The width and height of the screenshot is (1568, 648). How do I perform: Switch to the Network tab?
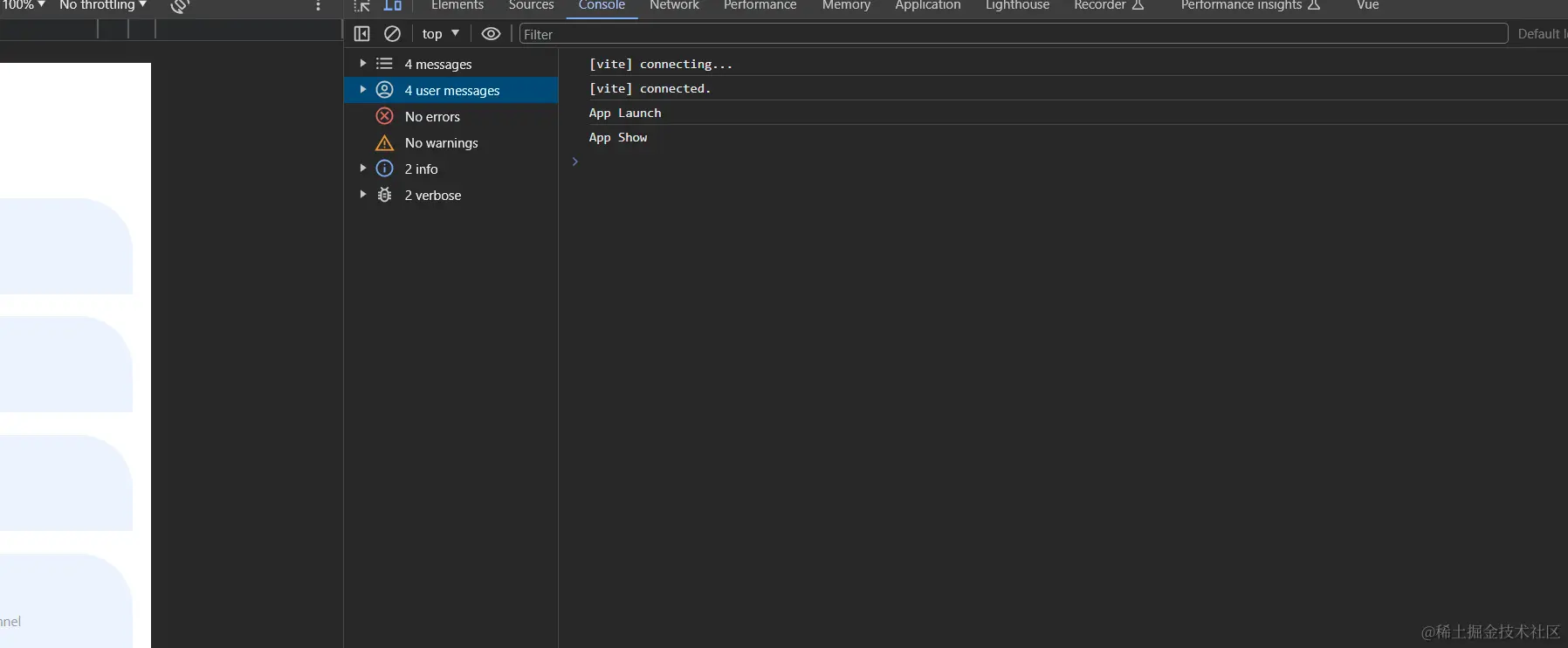coord(674,5)
